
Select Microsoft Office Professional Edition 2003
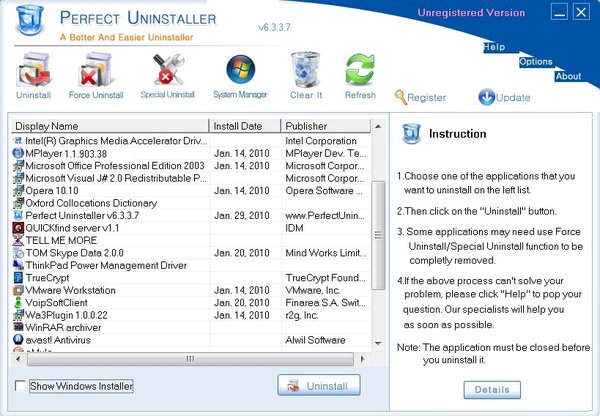point(115,166)
